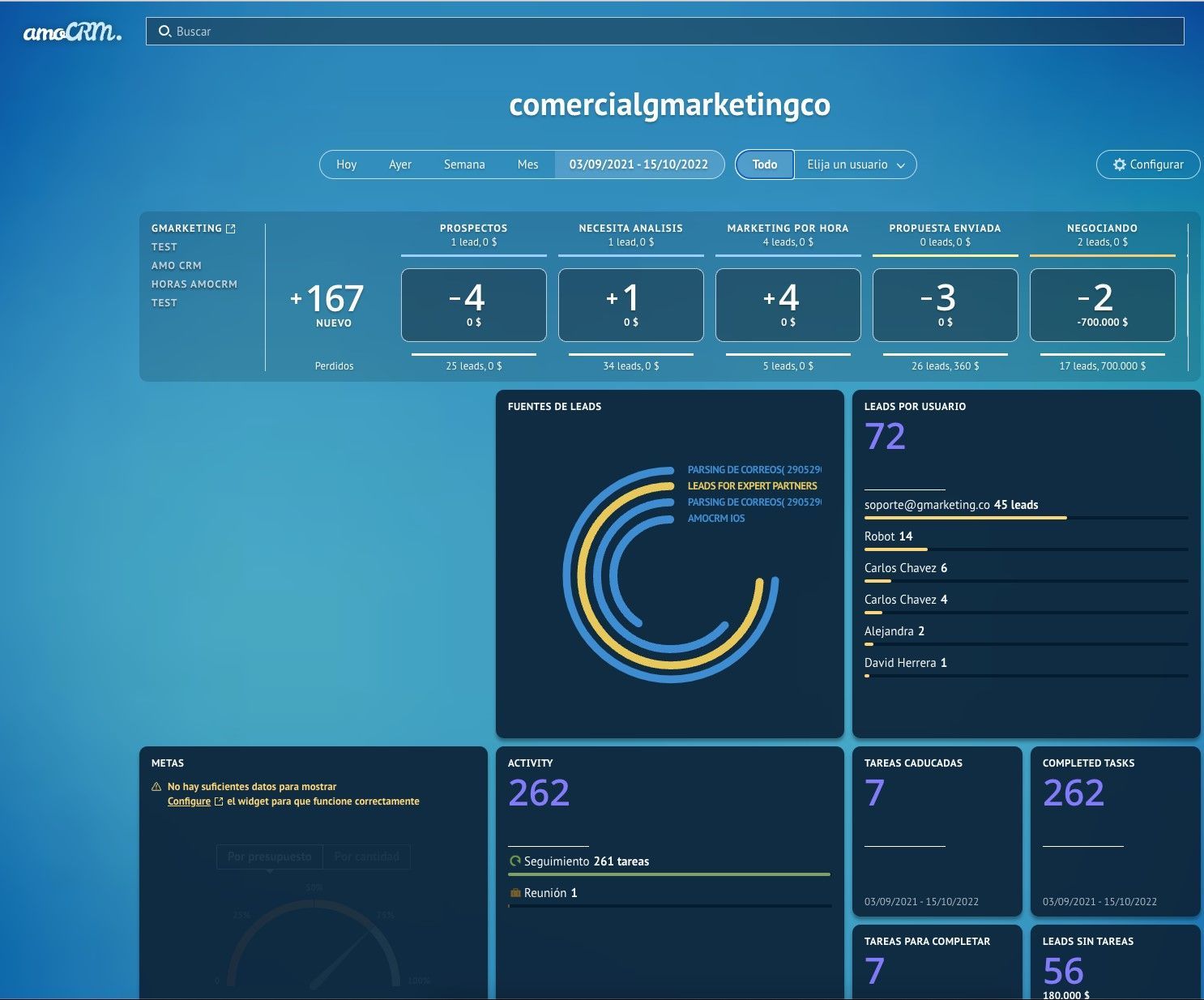
Task: Click the Seguimiento green progress bar
Action: click(x=669, y=874)
